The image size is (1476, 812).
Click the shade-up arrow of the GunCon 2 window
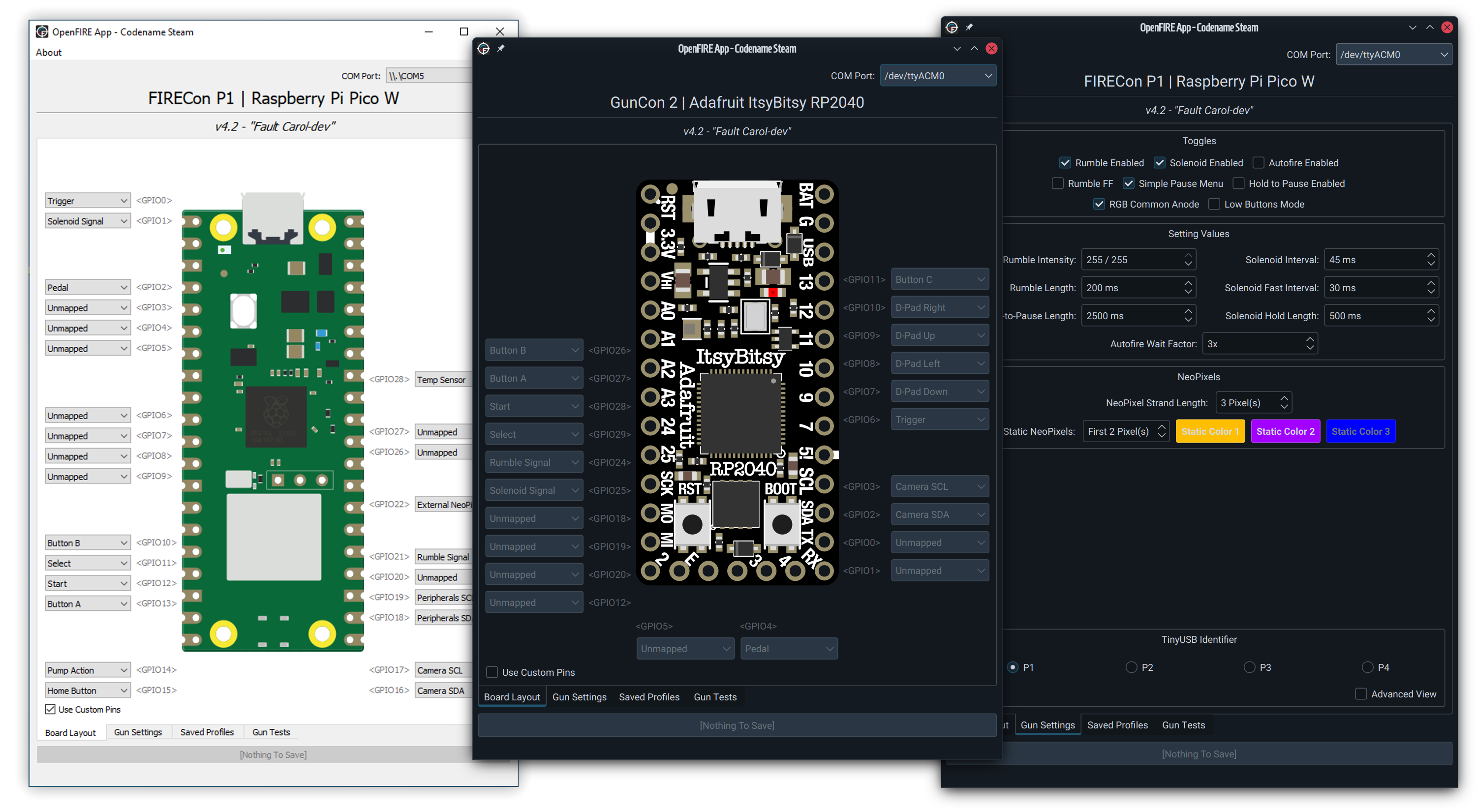point(974,49)
